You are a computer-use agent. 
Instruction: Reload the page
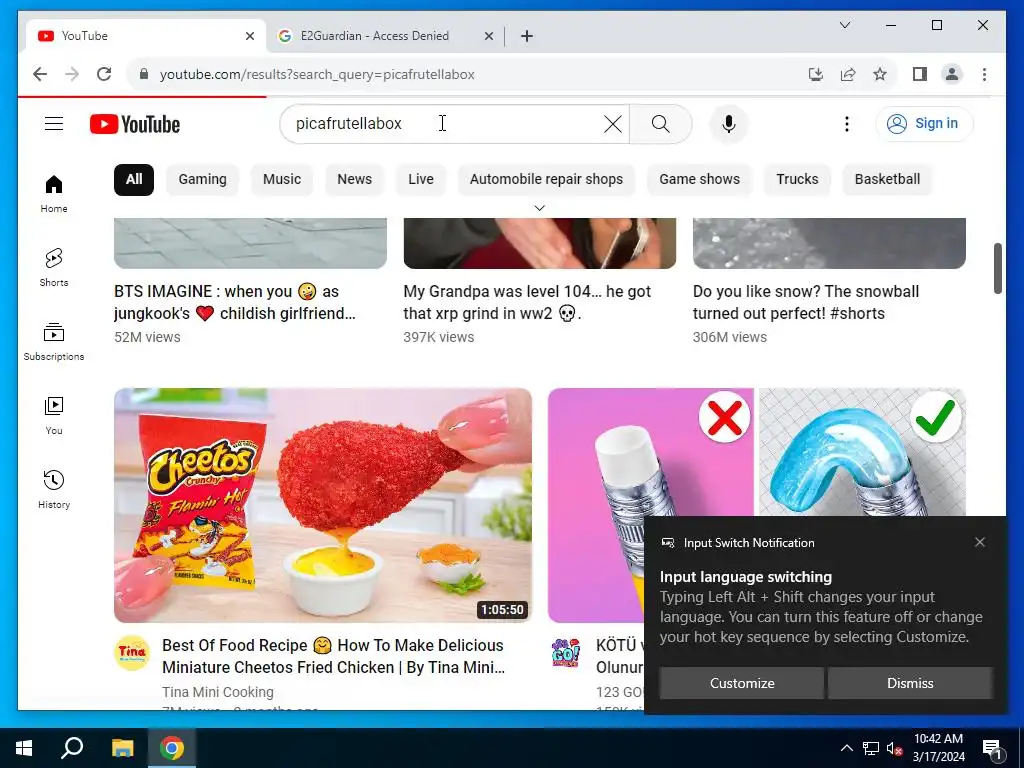[104, 74]
